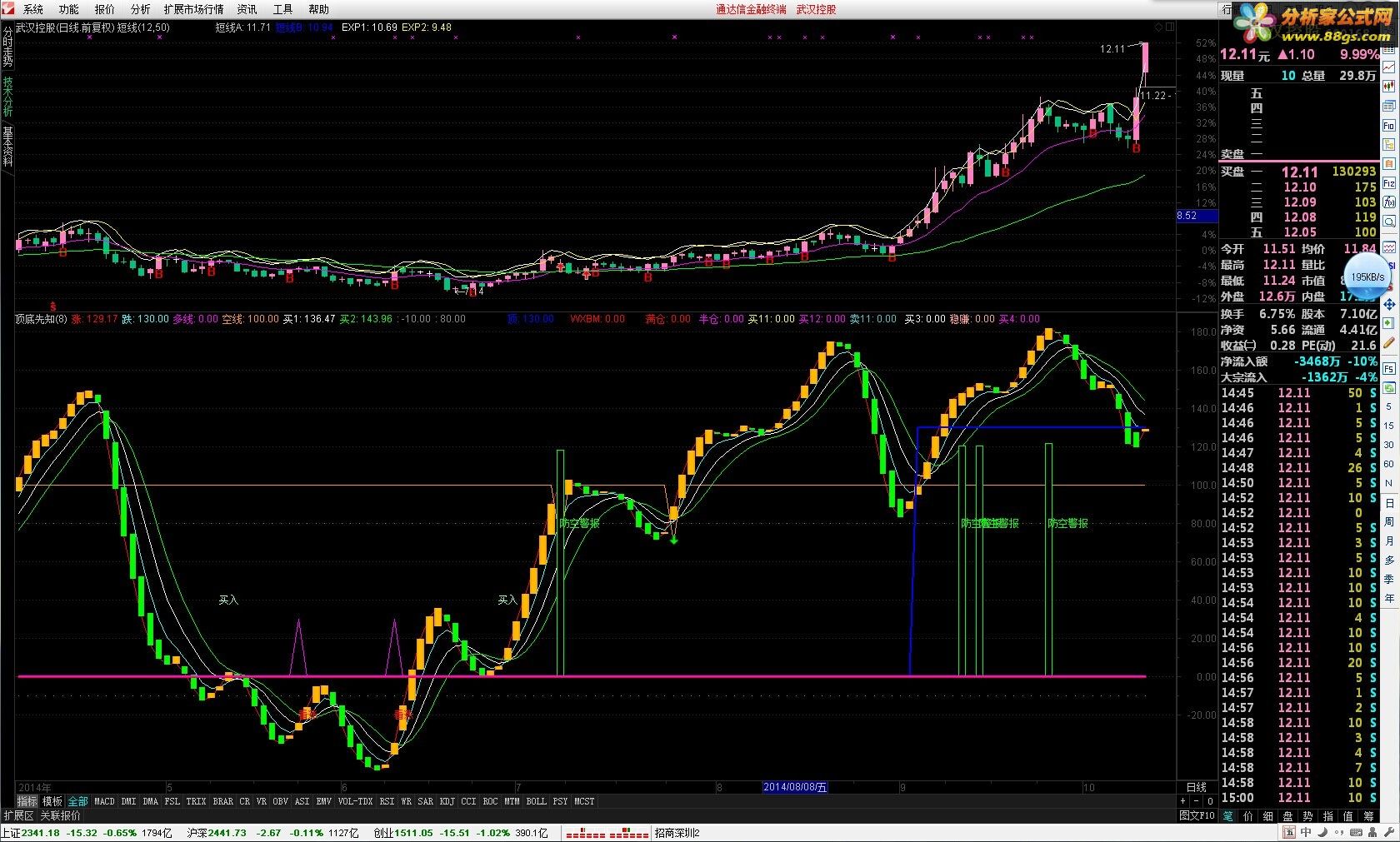1400x842 pixels.
Task: Select the 周 weekly period button
Action: click(1389, 521)
